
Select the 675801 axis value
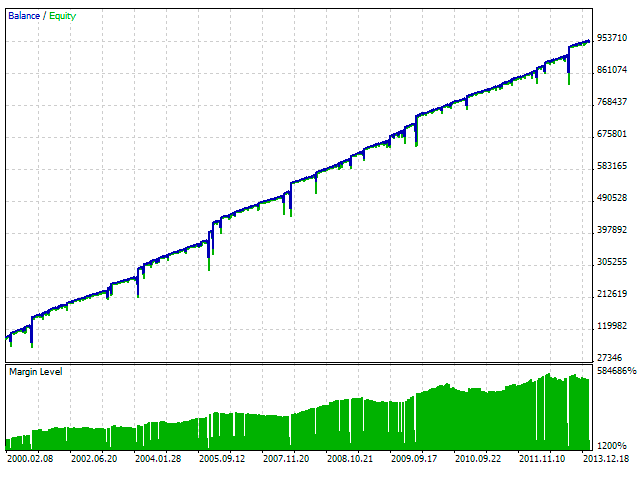tap(612, 134)
